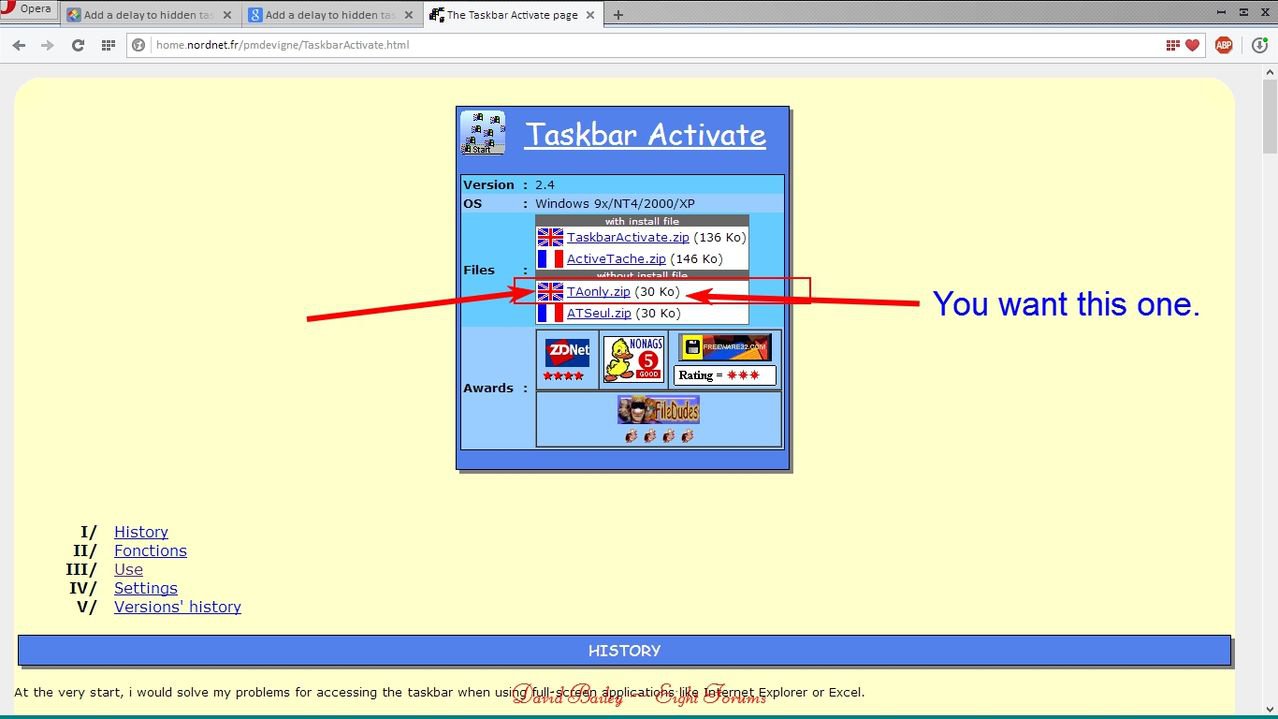The image size is (1278, 719).
Task: Close The Taskbar Activate page tab
Action: point(590,15)
